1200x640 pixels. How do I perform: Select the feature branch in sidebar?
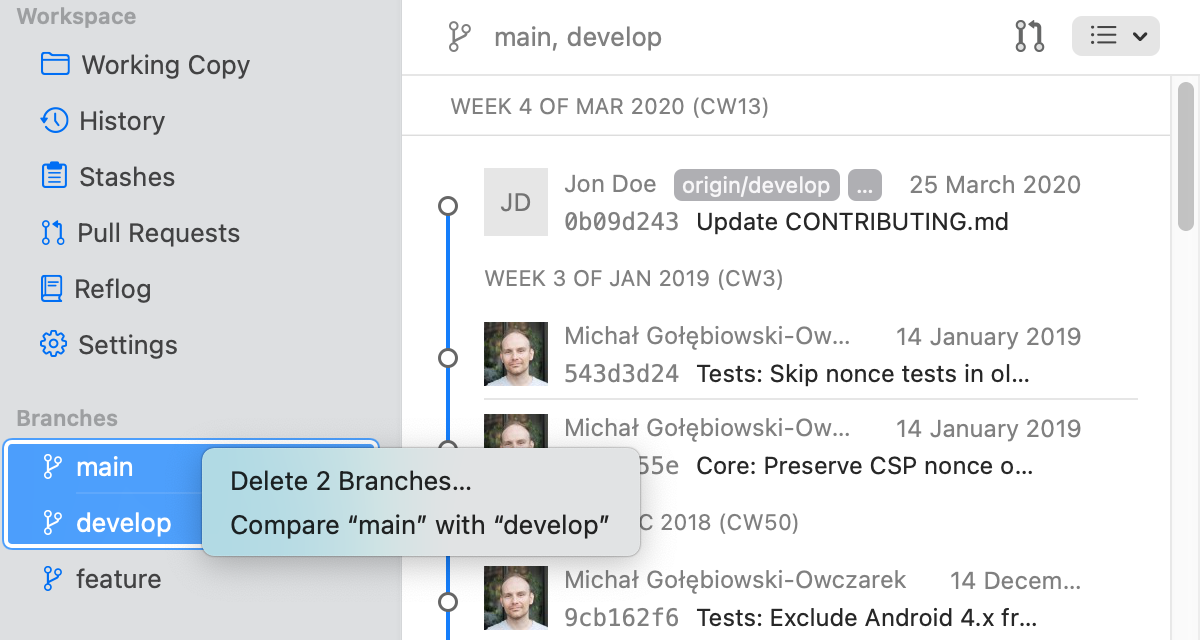[x=118, y=579]
